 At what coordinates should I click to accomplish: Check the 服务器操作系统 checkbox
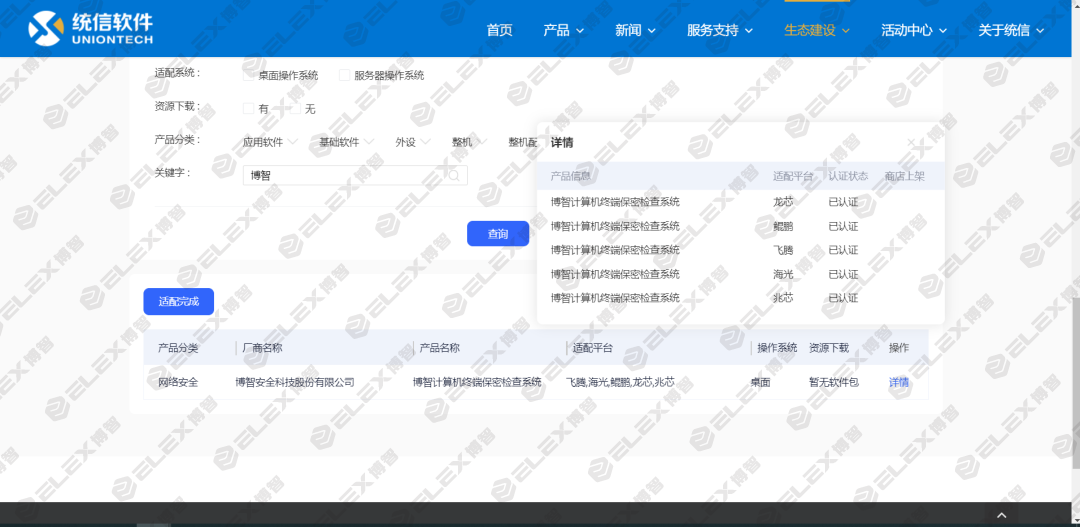pyautogui.click(x=345, y=75)
